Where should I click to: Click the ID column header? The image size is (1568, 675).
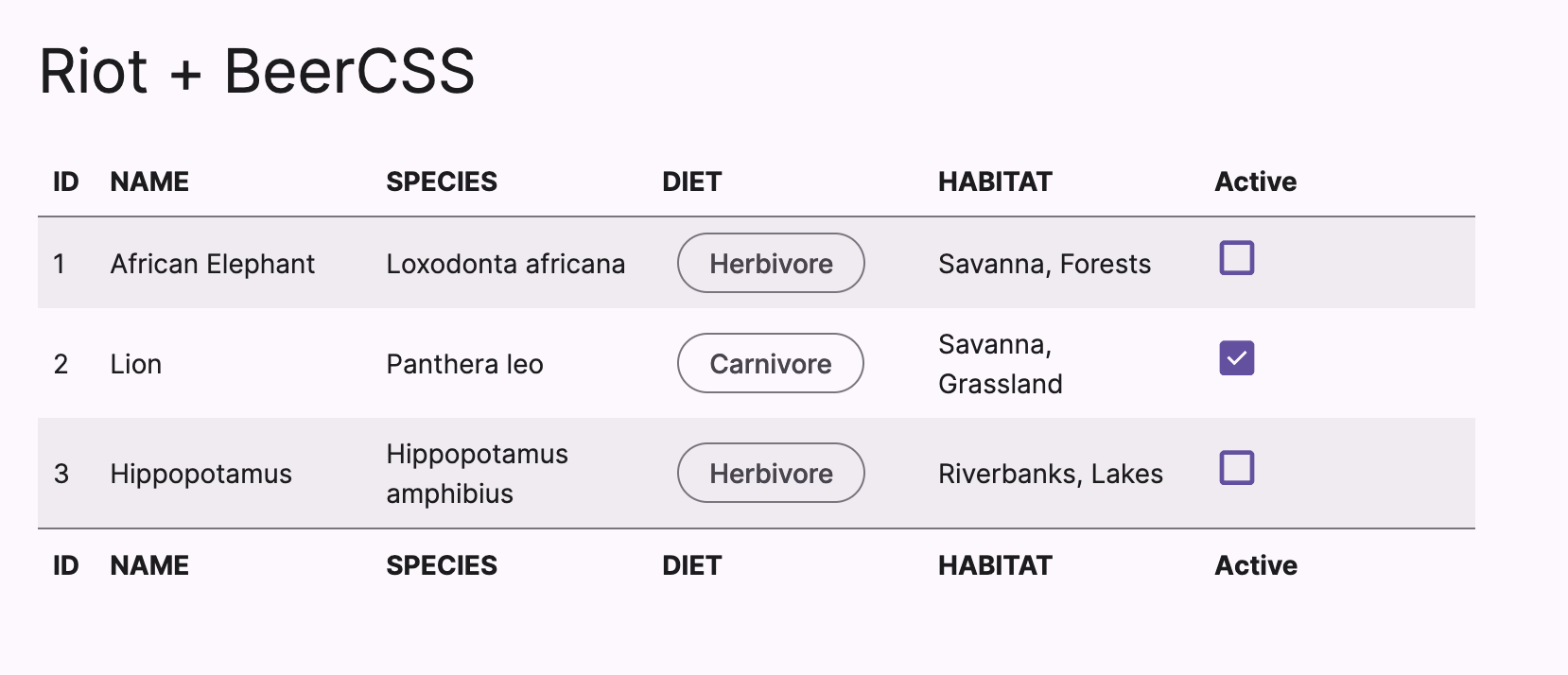coord(64,181)
